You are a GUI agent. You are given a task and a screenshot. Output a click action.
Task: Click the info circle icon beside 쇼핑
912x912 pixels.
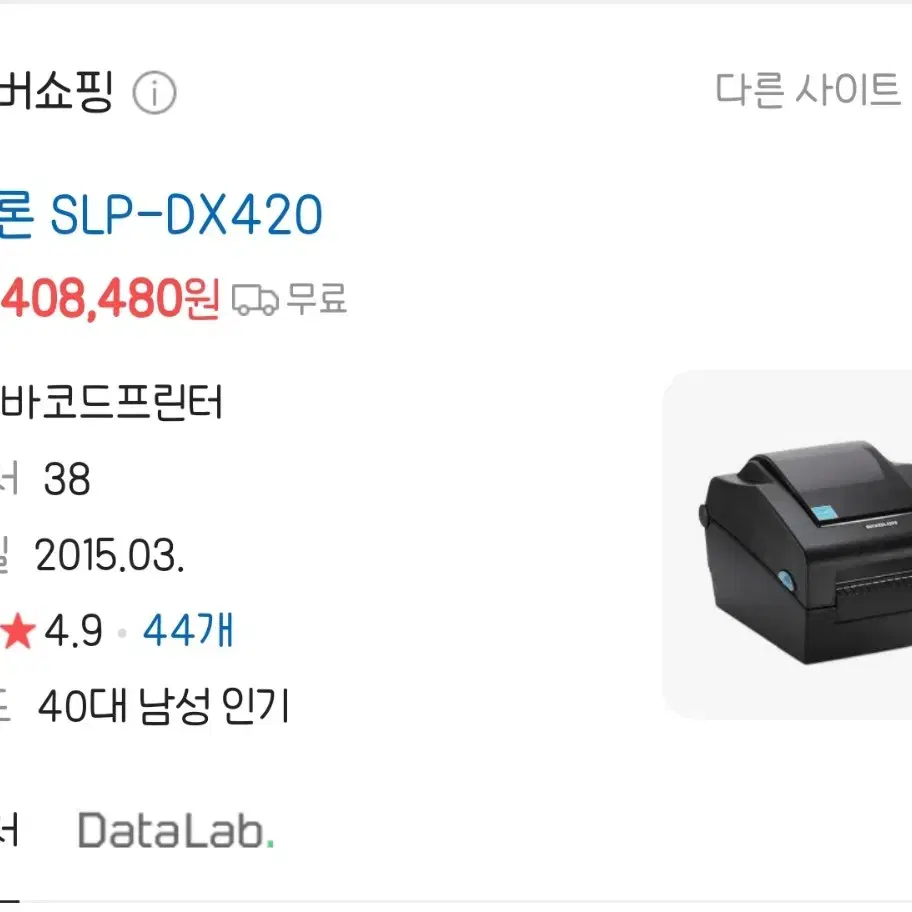(x=154, y=92)
